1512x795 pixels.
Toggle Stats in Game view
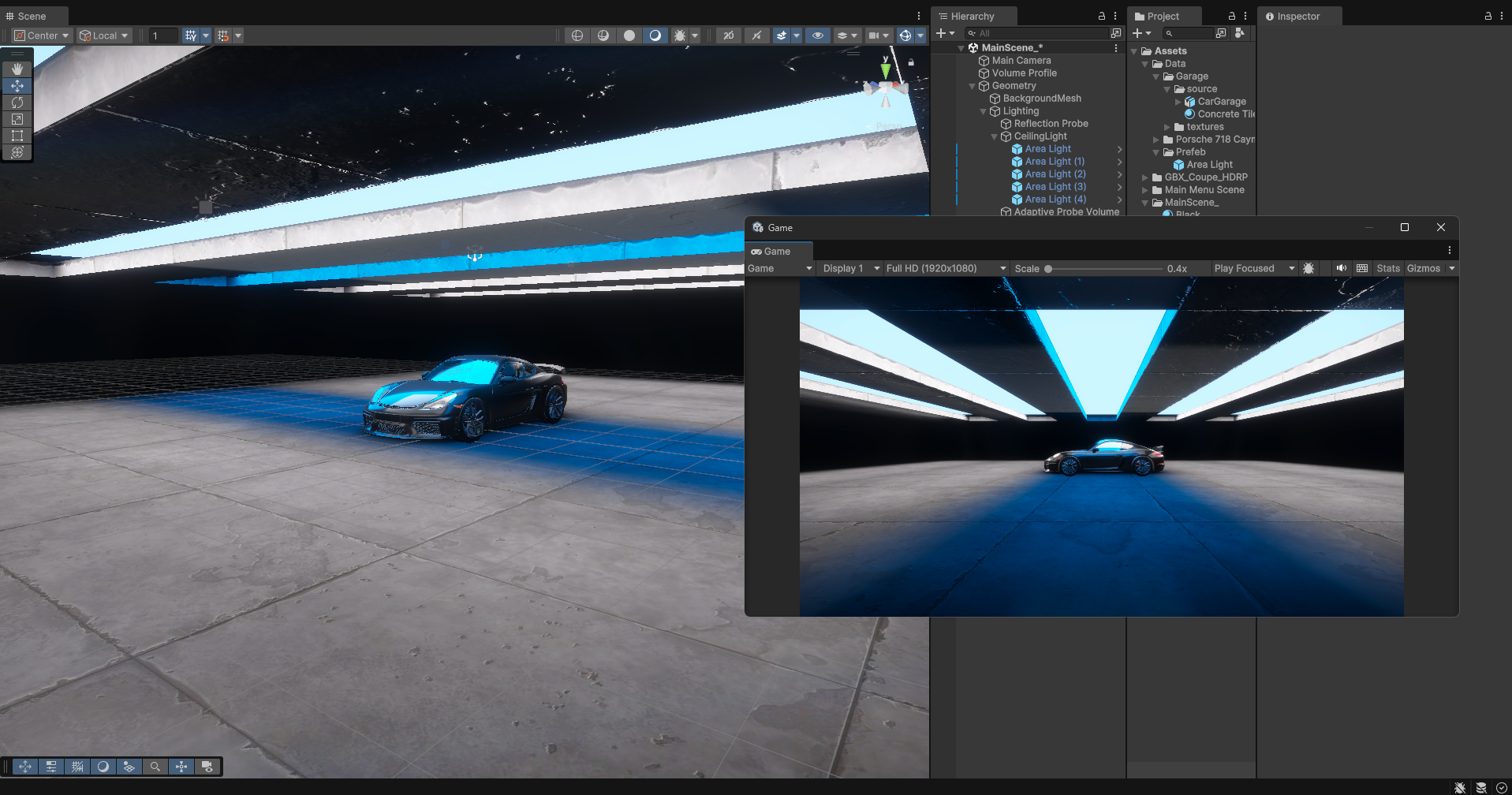1388,268
